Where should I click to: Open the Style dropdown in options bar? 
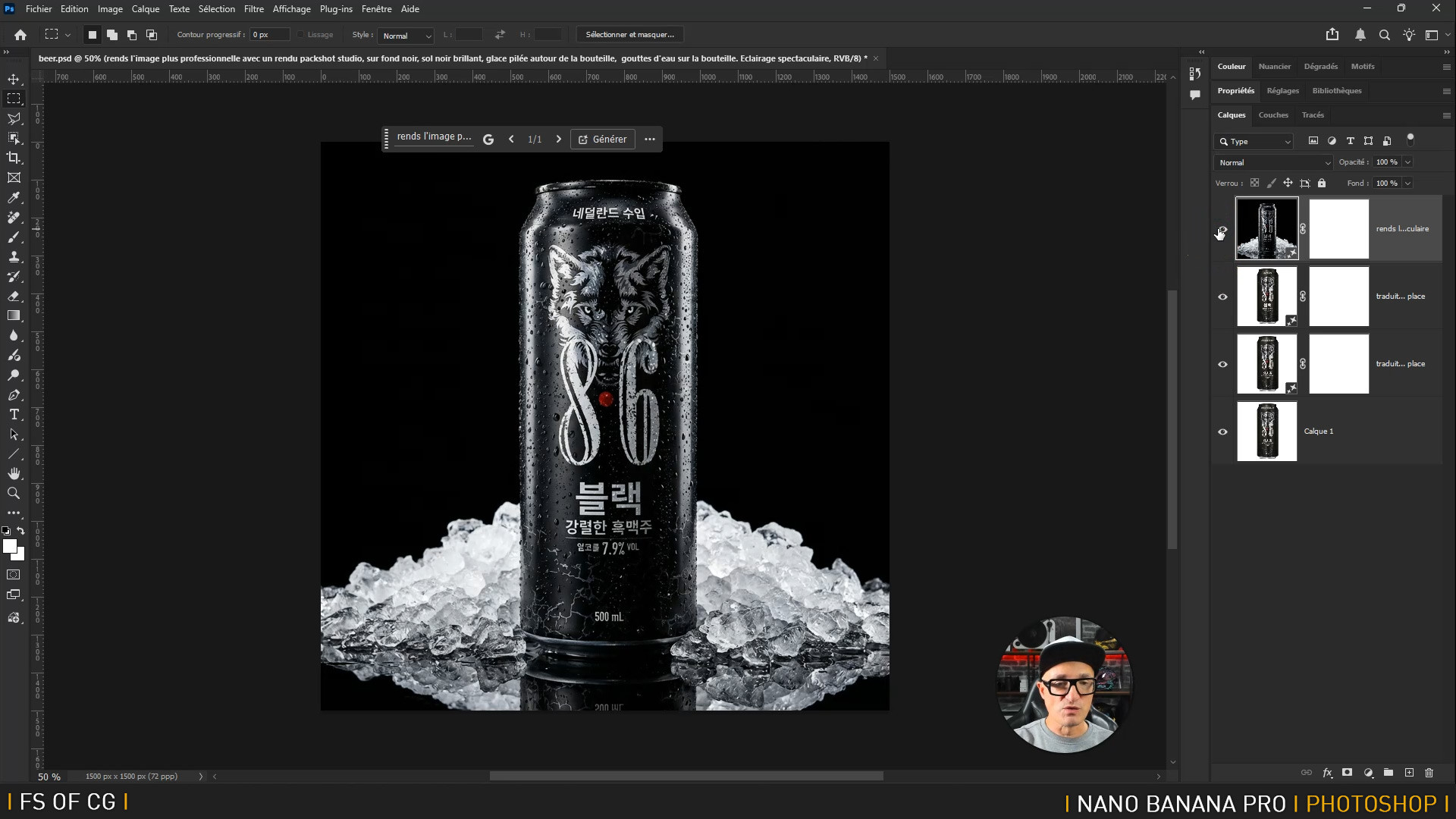406,36
